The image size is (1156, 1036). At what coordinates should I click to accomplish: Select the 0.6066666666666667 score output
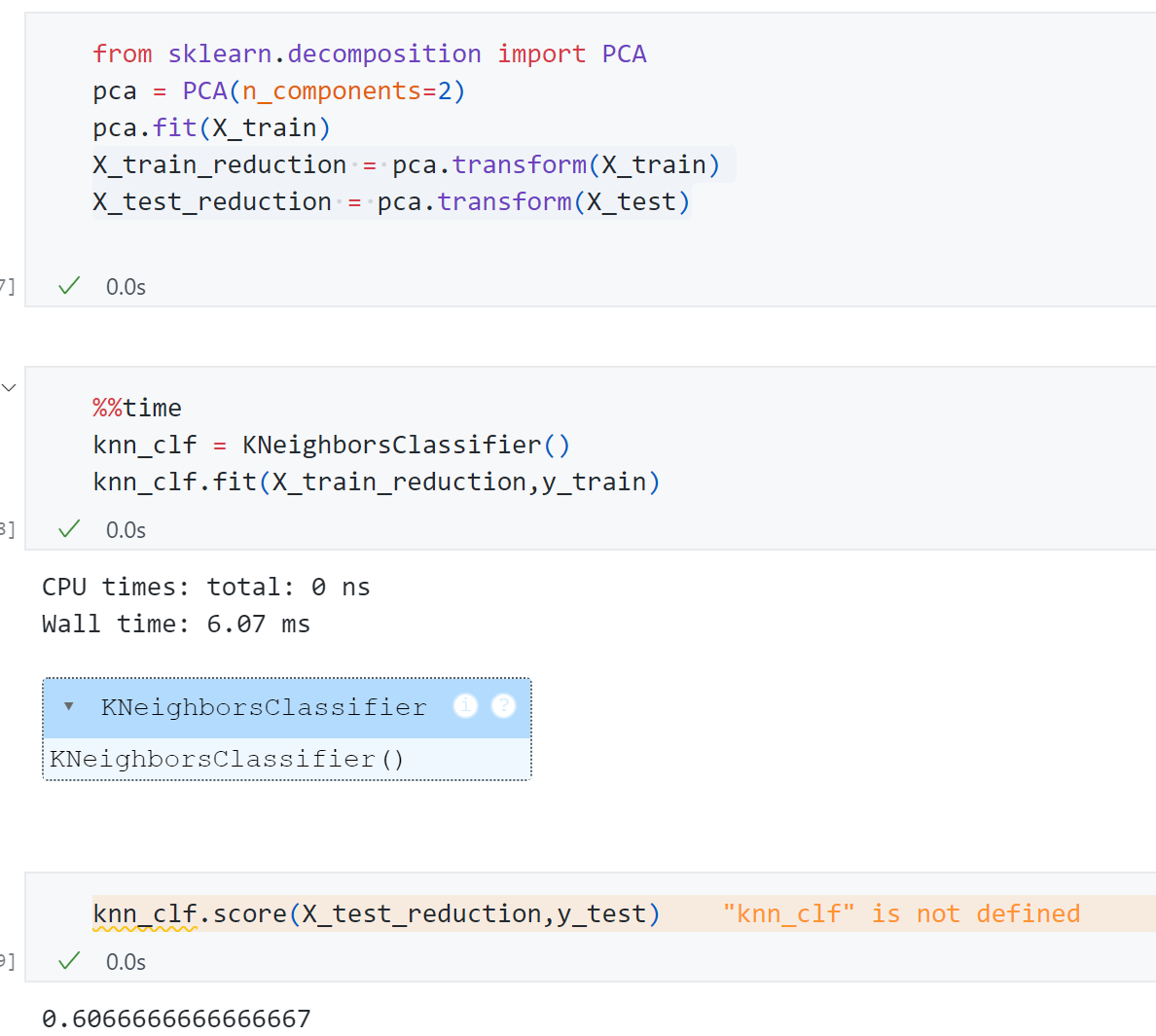click(x=176, y=1018)
